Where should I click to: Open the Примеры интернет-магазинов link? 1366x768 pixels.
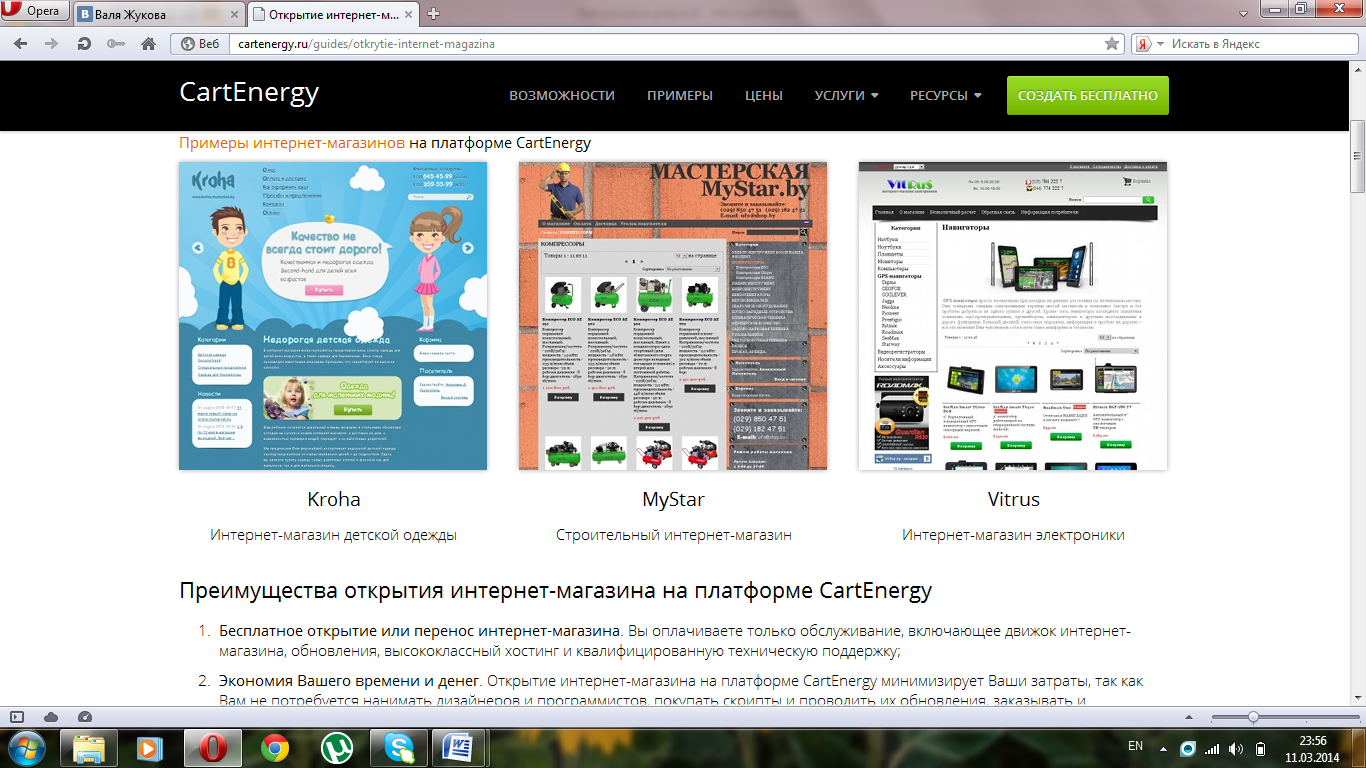(292, 143)
